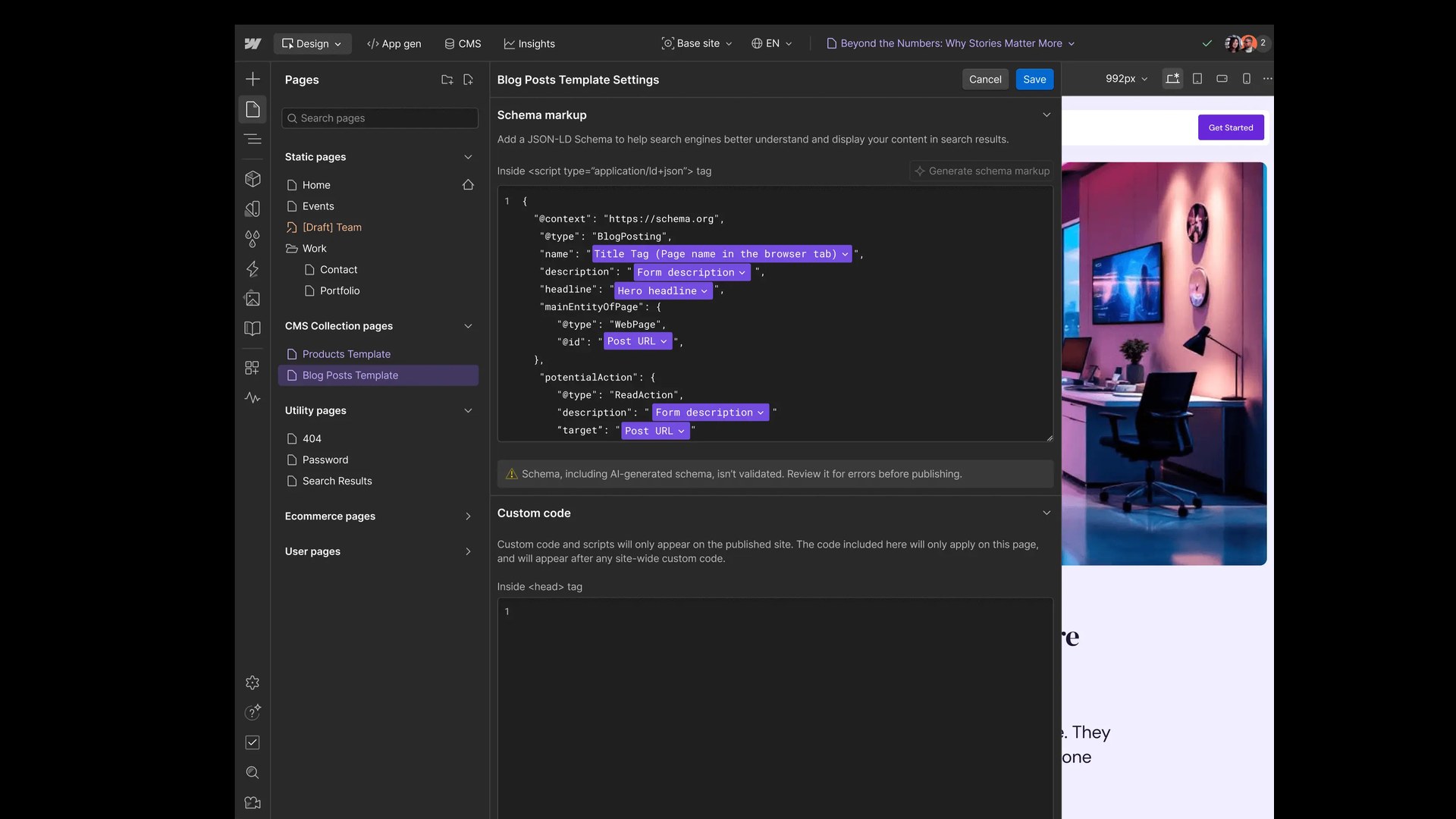
Task: Open the Style selectors drops icon
Action: 253,239
